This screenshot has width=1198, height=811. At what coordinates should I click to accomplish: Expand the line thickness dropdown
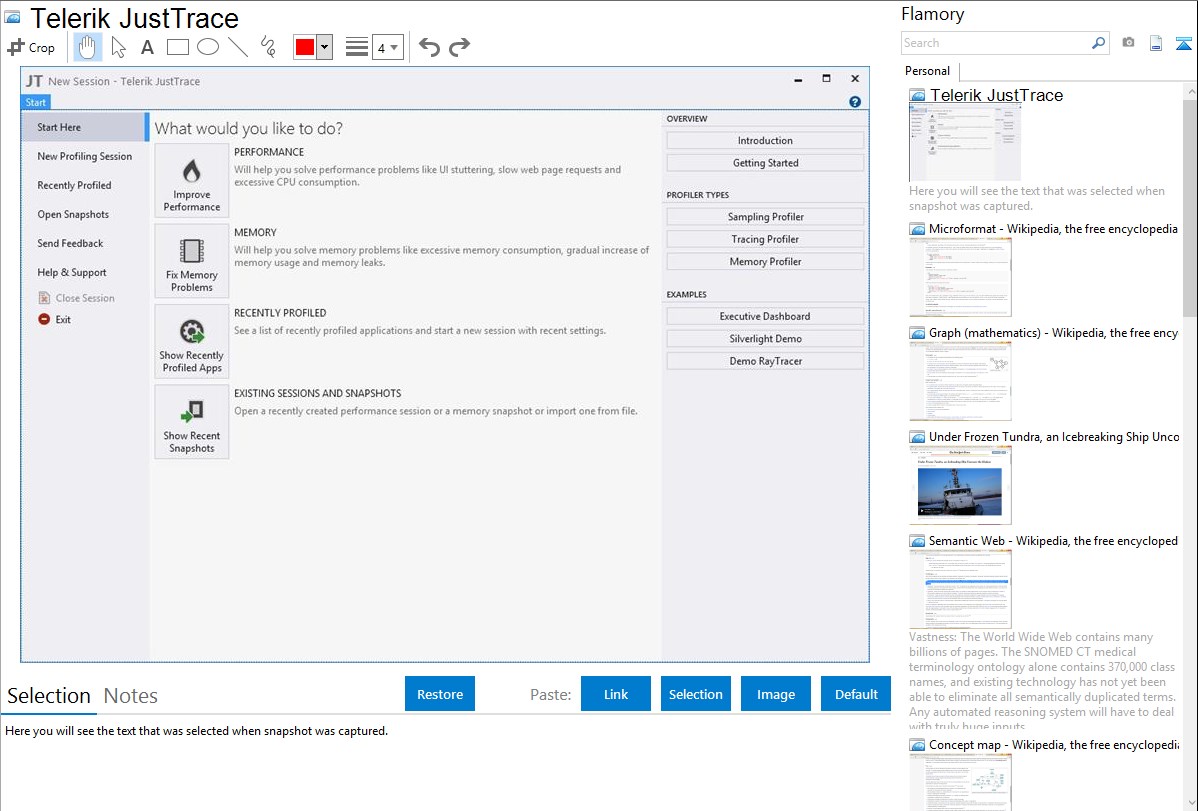(388, 47)
